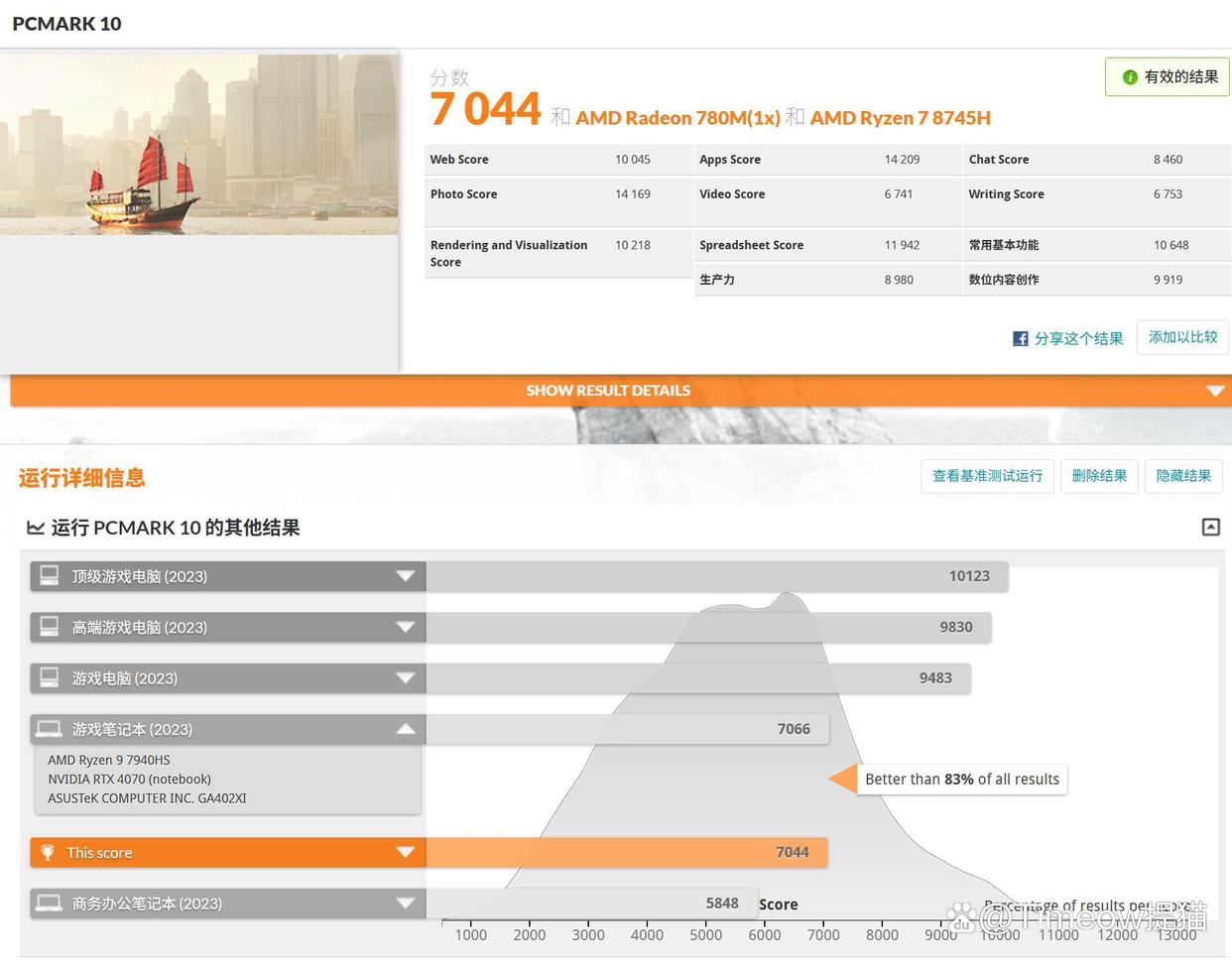
Task: Click the desktop icon for 游戏电脑 (2023)
Action: point(49,677)
